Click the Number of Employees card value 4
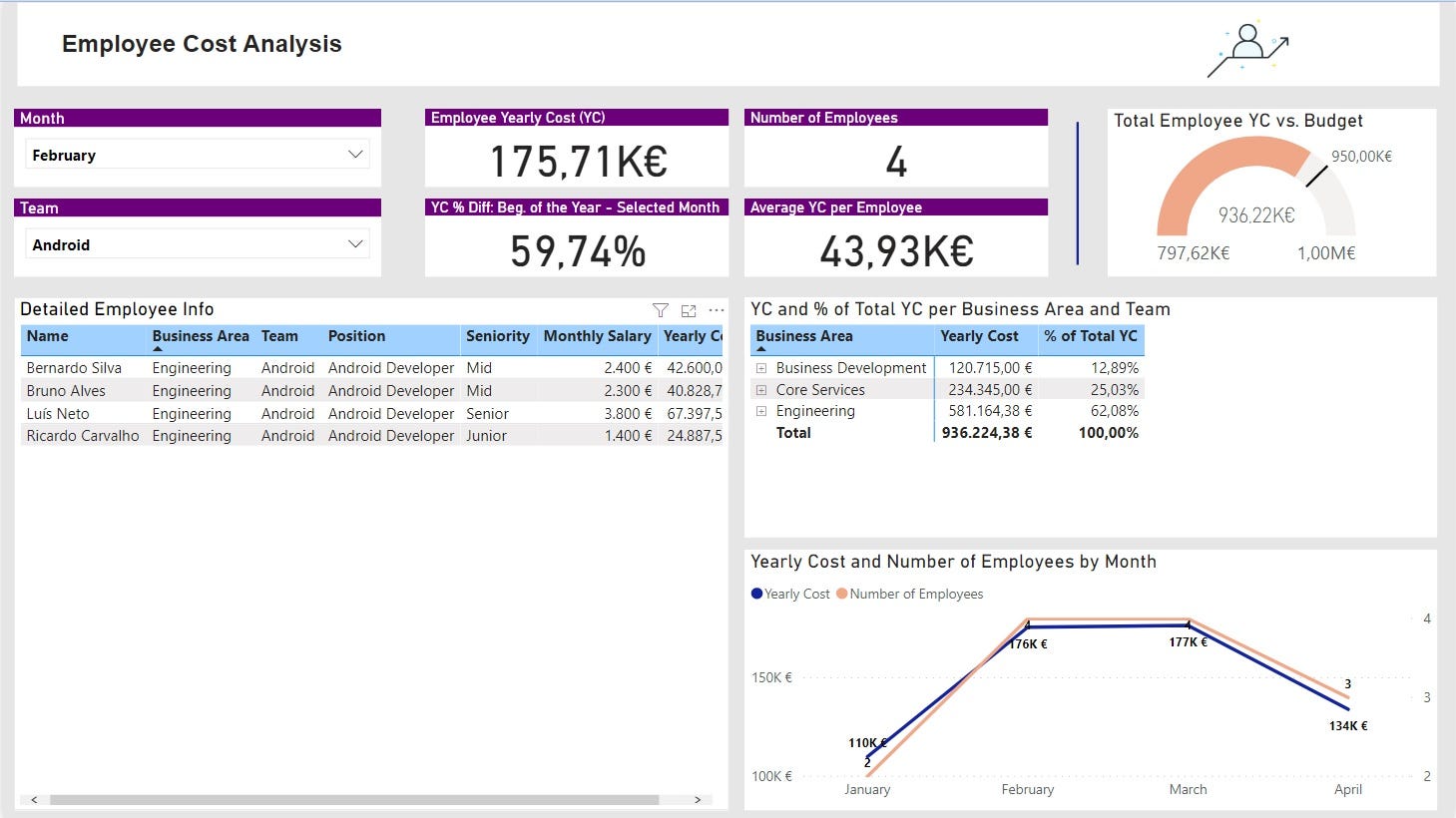 coord(896,162)
